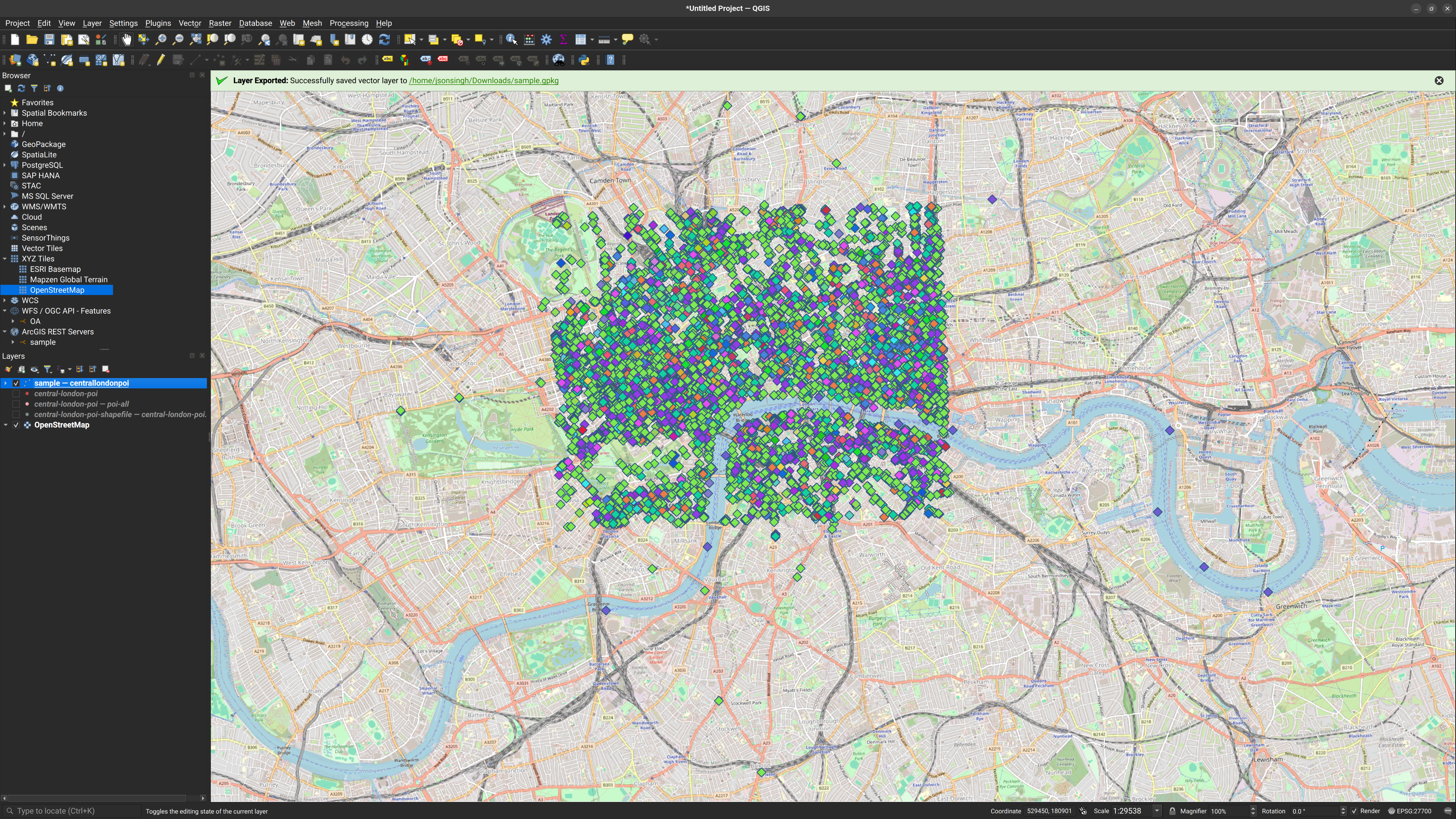Image resolution: width=1456 pixels, height=819 pixels.
Task: Click Add Group icon in Layers panel
Action: (22, 370)
